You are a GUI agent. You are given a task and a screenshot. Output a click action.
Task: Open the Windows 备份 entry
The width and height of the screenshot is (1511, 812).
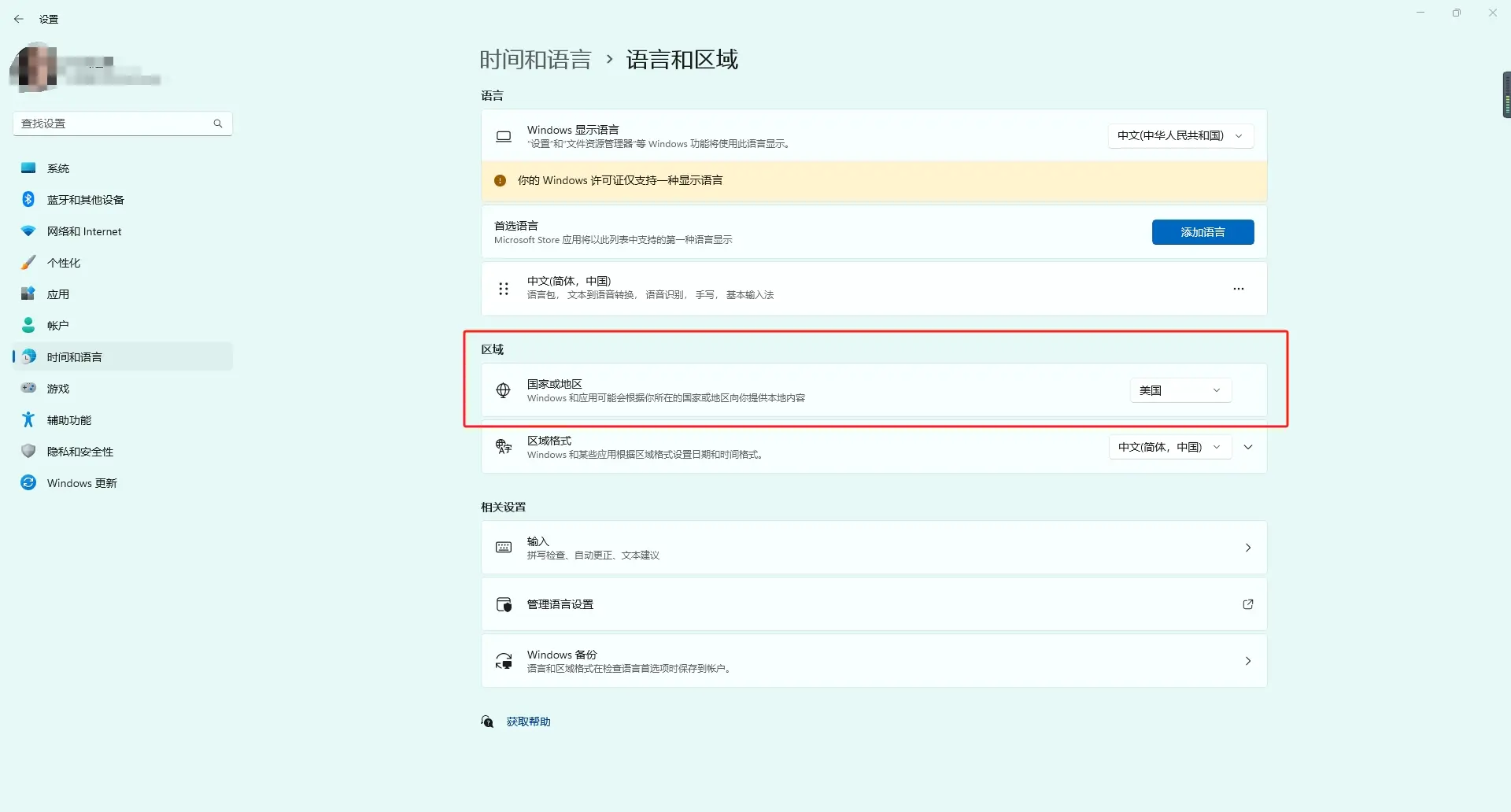874,660
